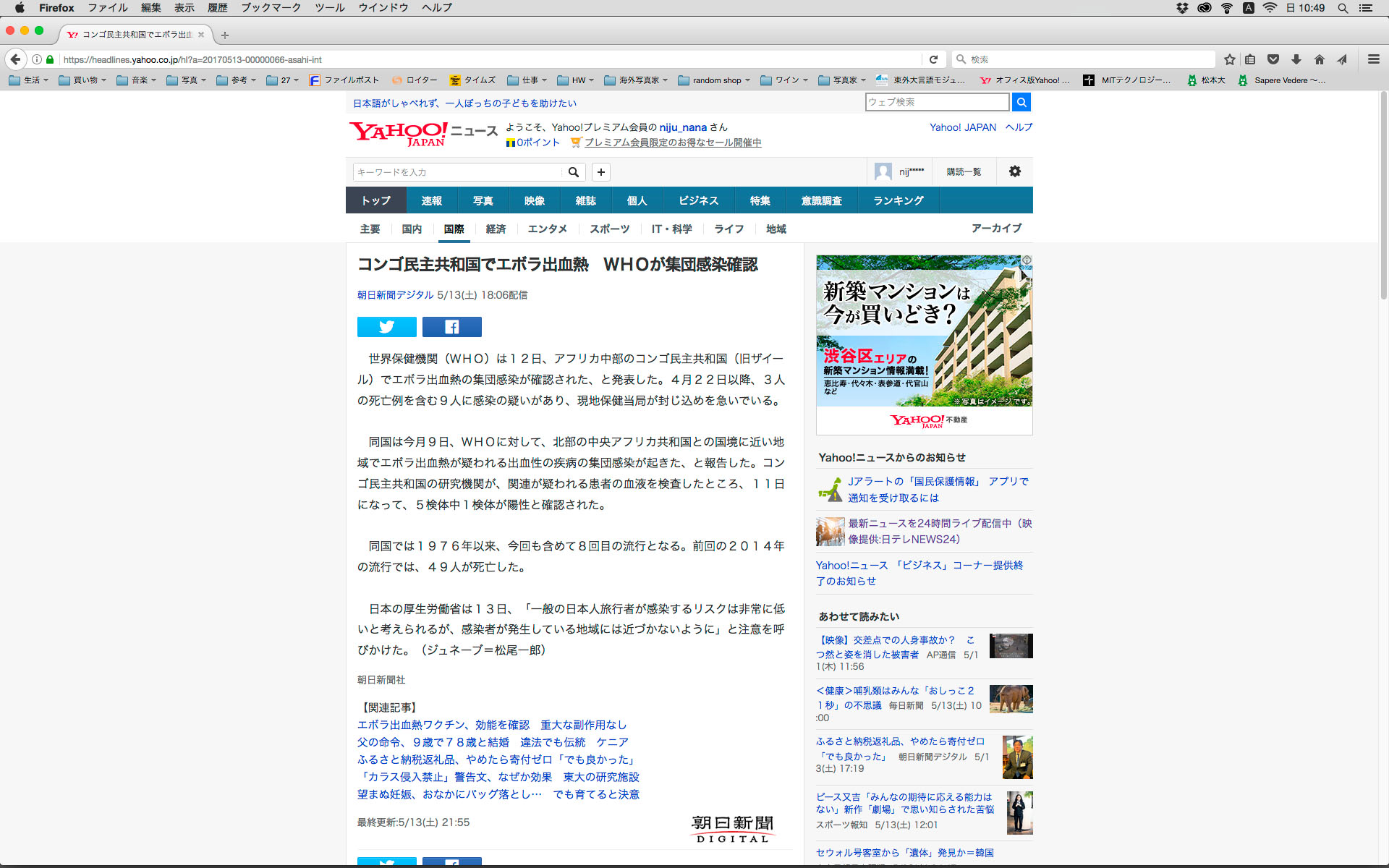
Task: Click the Firefox back arrow button
Action: click(x=16, y=59)
